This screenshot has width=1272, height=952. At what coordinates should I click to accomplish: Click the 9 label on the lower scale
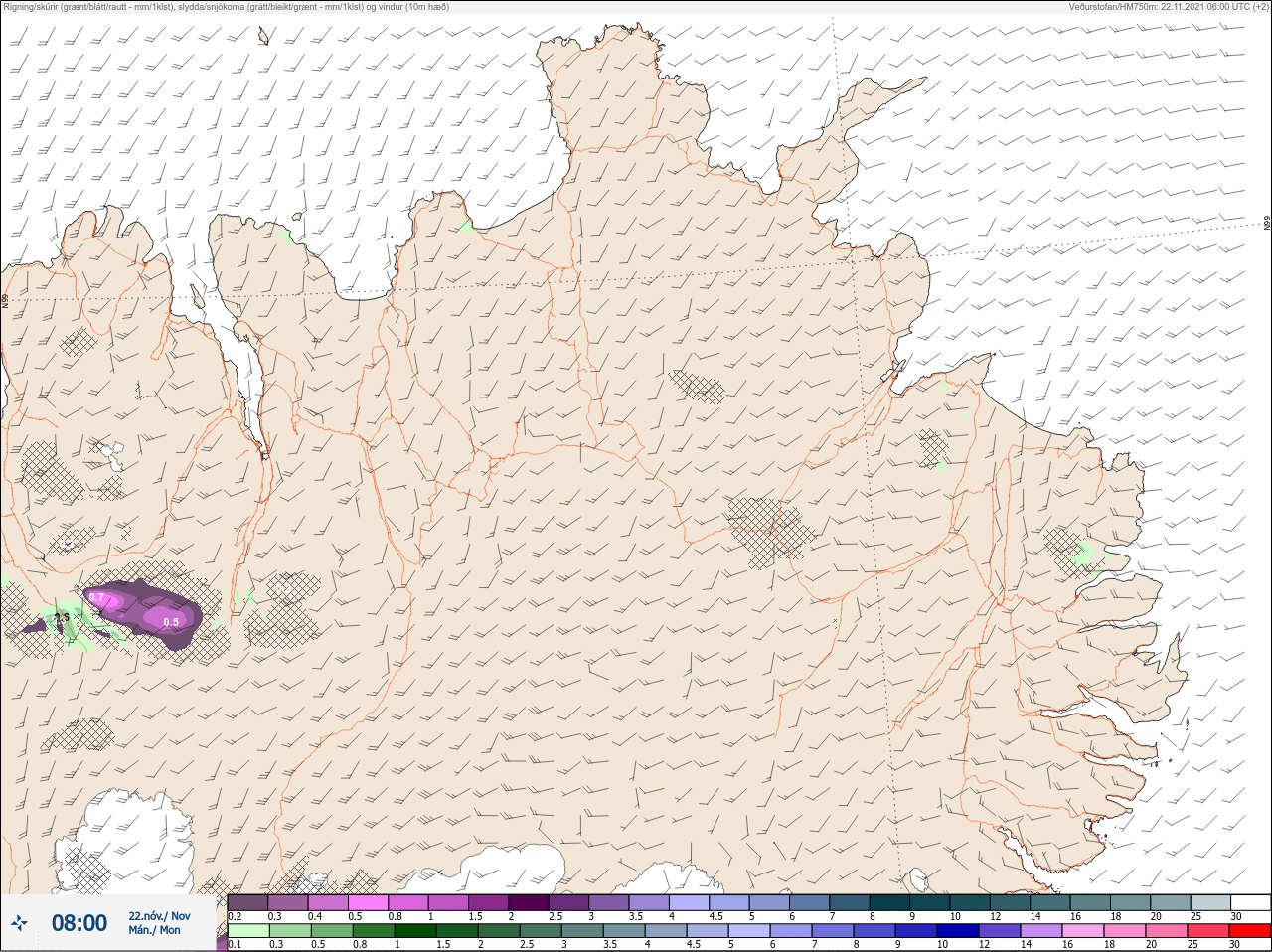[x=898, y=944]
